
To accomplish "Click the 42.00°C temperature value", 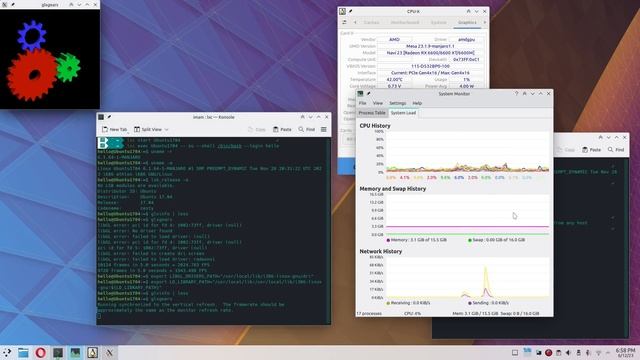I will (394, 79).
